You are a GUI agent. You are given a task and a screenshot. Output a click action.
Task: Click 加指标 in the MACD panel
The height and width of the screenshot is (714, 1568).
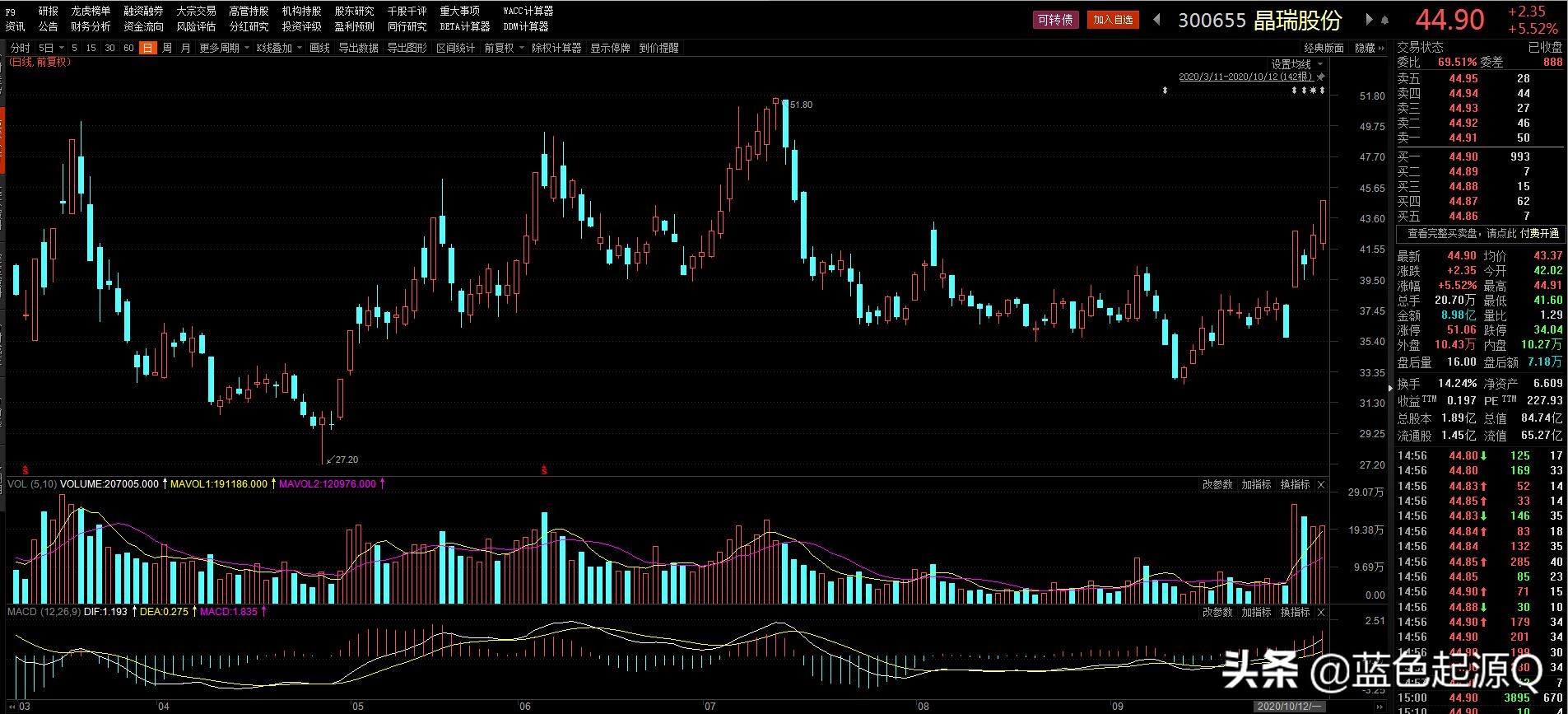tap(1256, 612)
